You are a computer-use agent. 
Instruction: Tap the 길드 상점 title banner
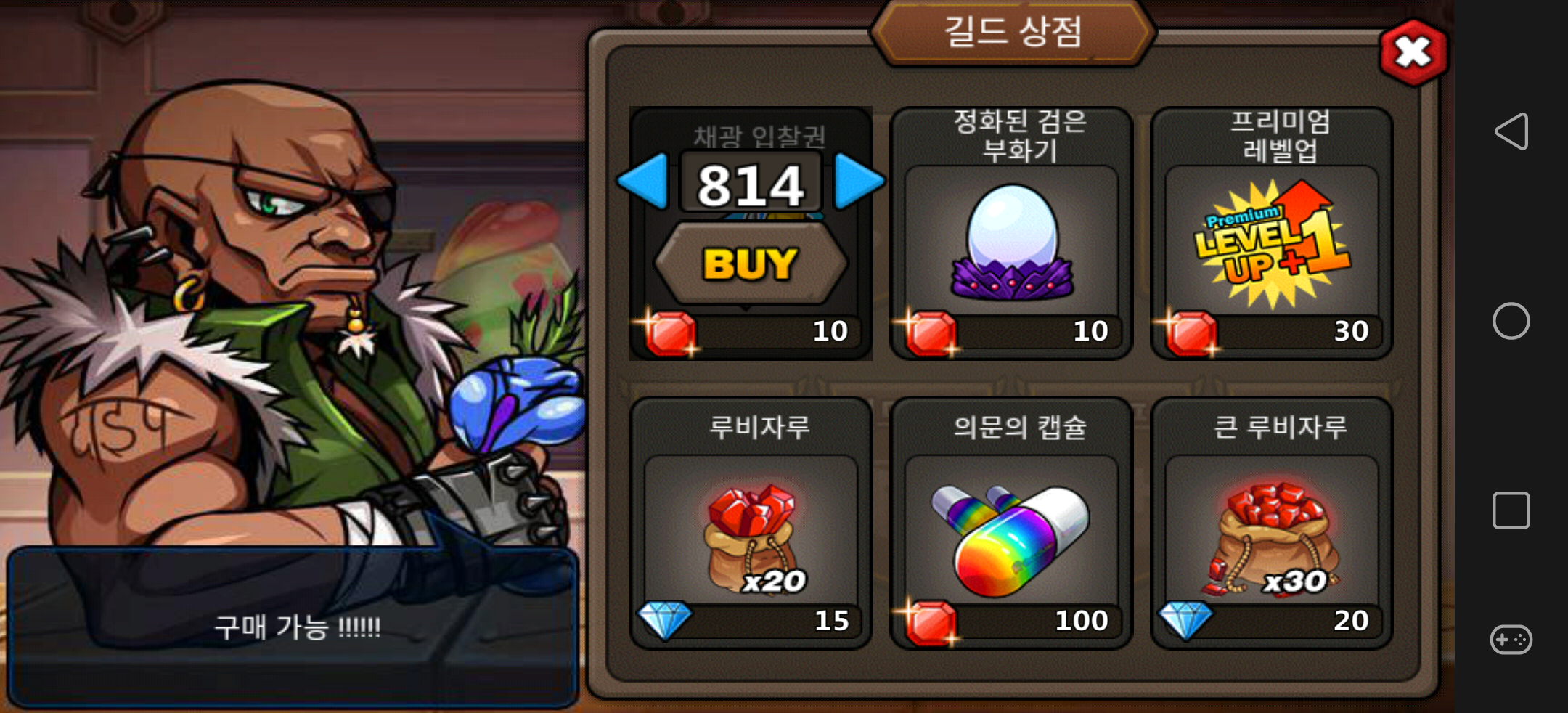click(x=1013, y=32)
